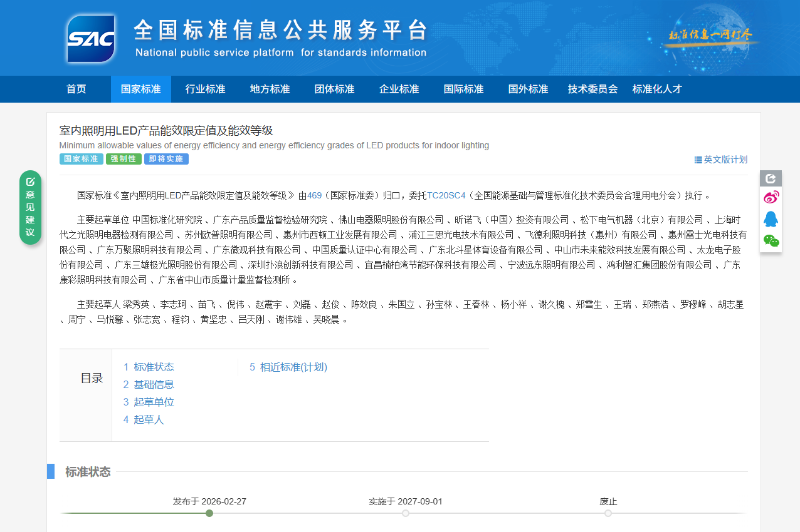Click the 即将实施 tag badge
This screenshot has width=800, height=532.
pyautogui.click(x=166, y=159)
